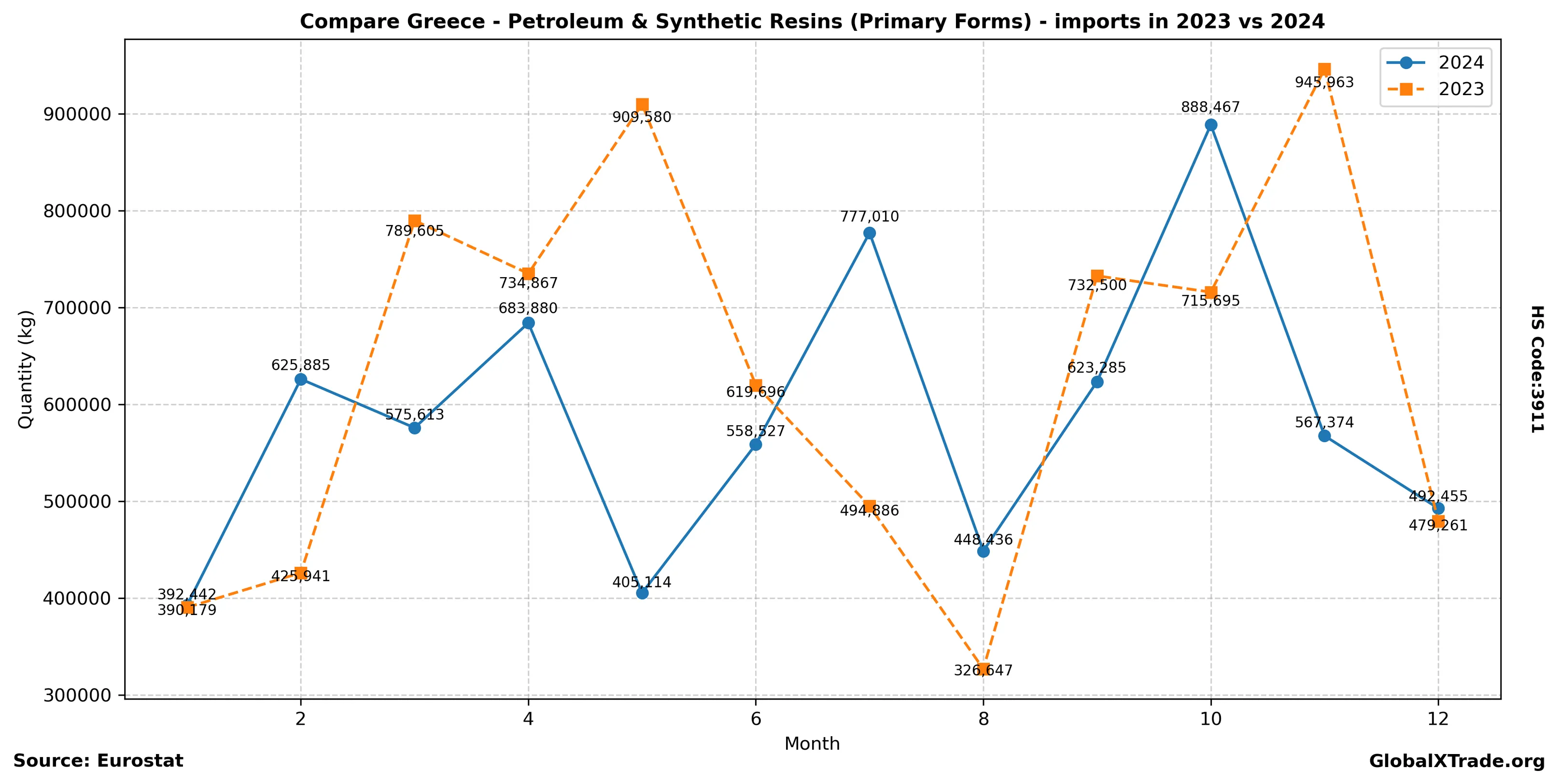Click the chart title text
This screenshot has height=784, width=1559.
812,22
